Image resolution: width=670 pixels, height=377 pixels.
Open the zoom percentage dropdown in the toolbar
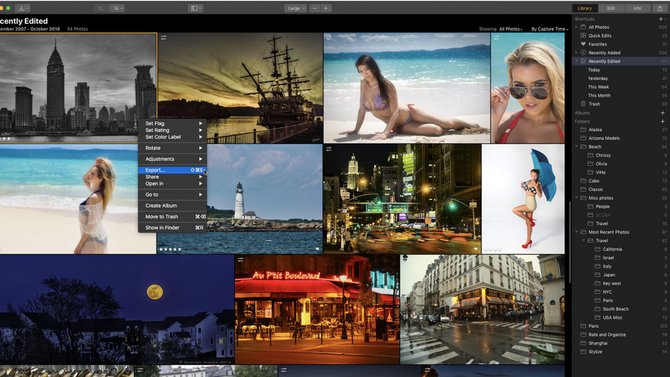click(x=118, y=8)
